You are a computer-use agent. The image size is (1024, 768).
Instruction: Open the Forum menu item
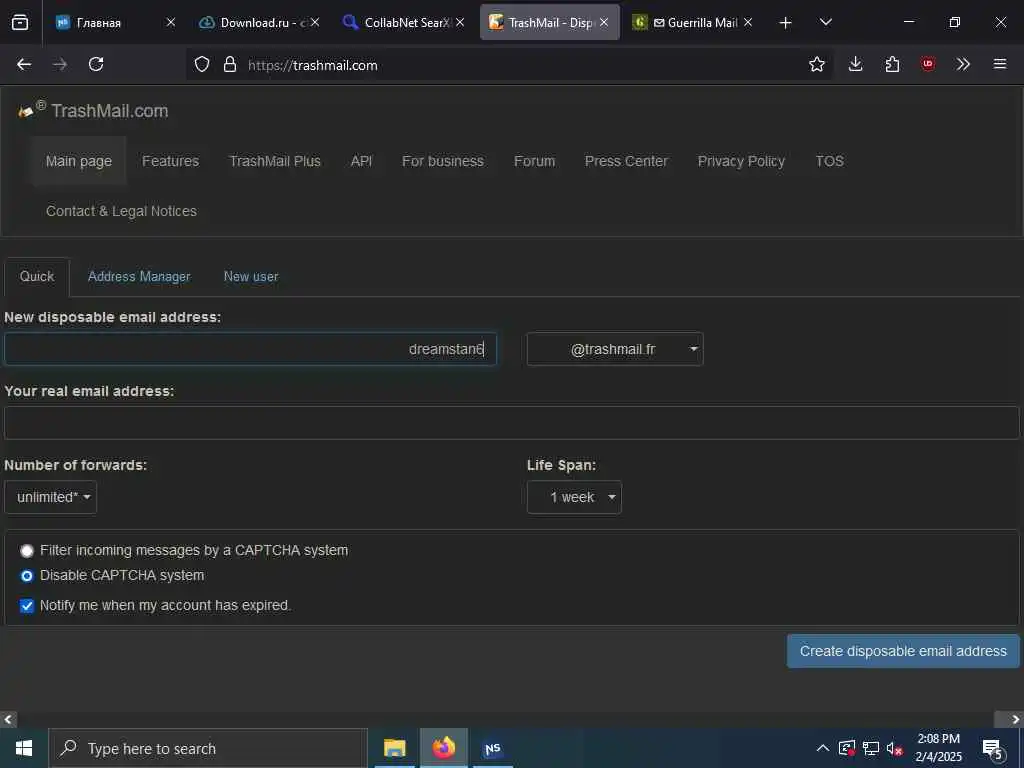(x=534, y=161)
